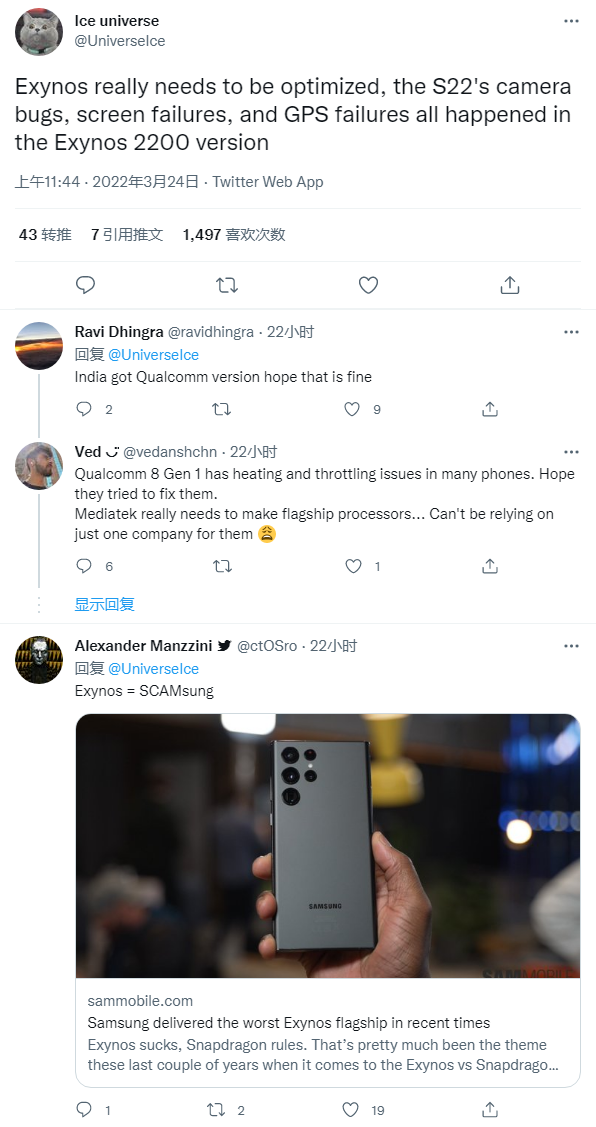This screenshot has width=596, height=1127.
Task: Show hidden replies with 显示回复
Action: point(105,604)
